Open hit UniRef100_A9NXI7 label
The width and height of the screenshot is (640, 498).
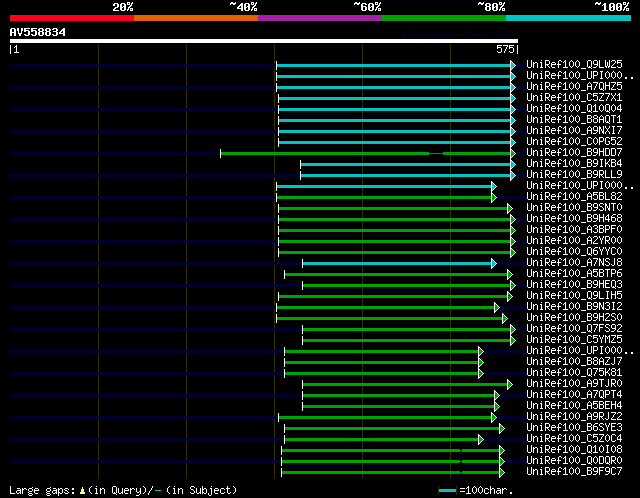574,131
